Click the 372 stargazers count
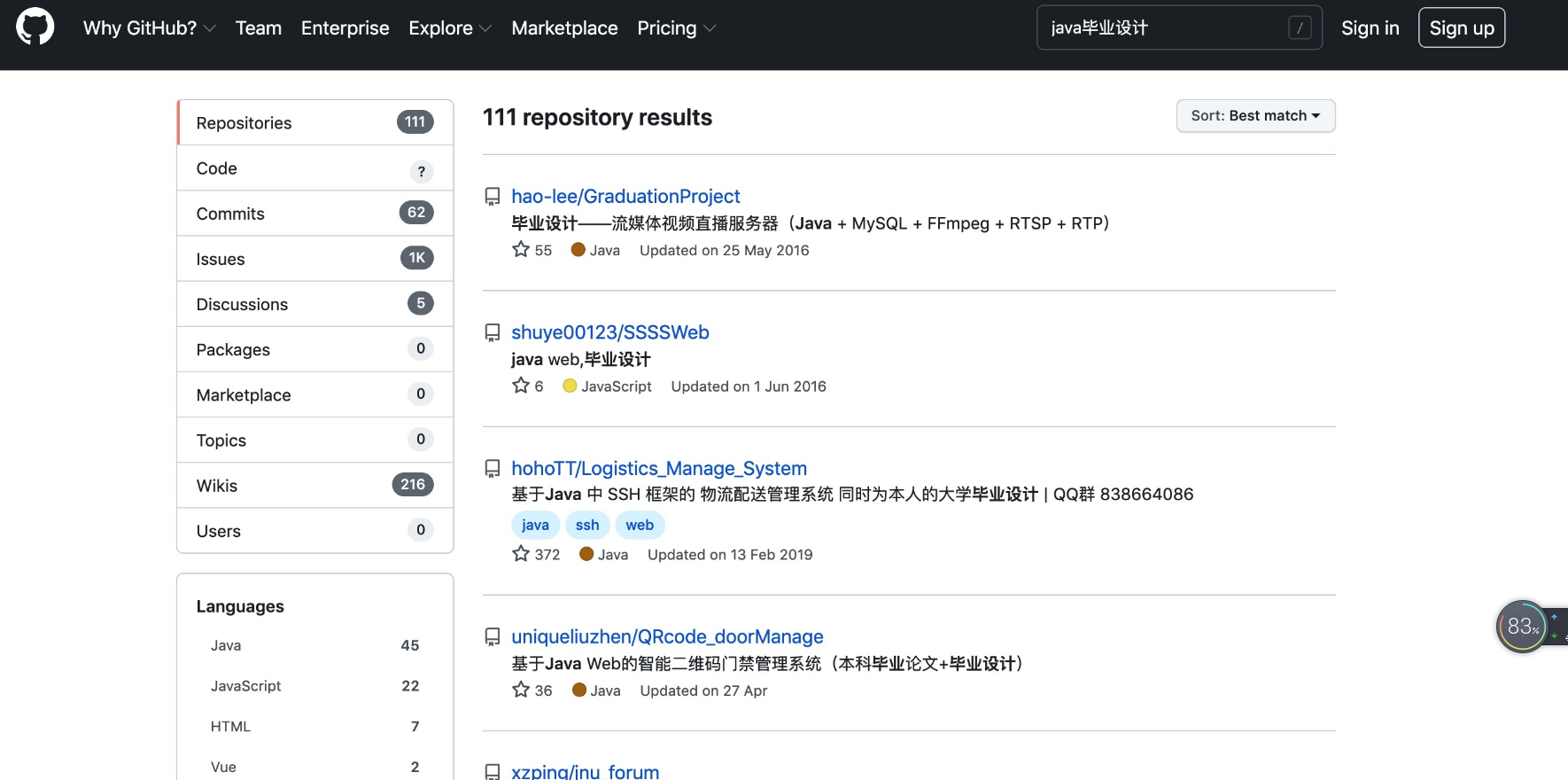This screenshot has height=780, width=1568. (x=547, y=555)
